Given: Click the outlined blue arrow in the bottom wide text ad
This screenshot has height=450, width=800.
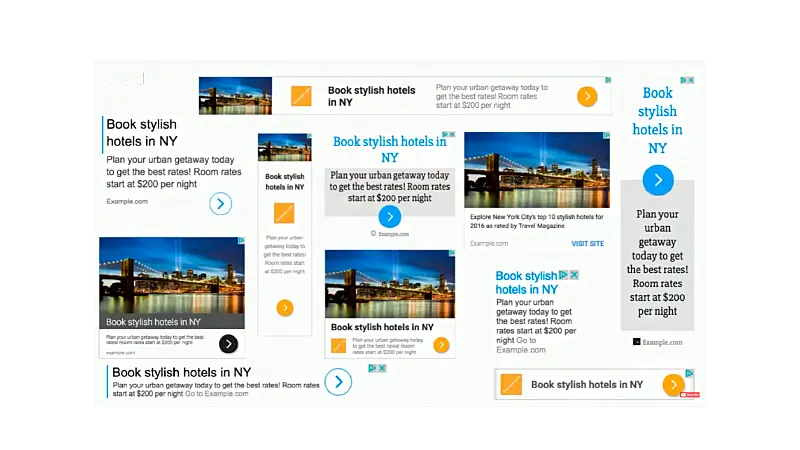Looking at the screenshot, I should (x=338, y=382).
